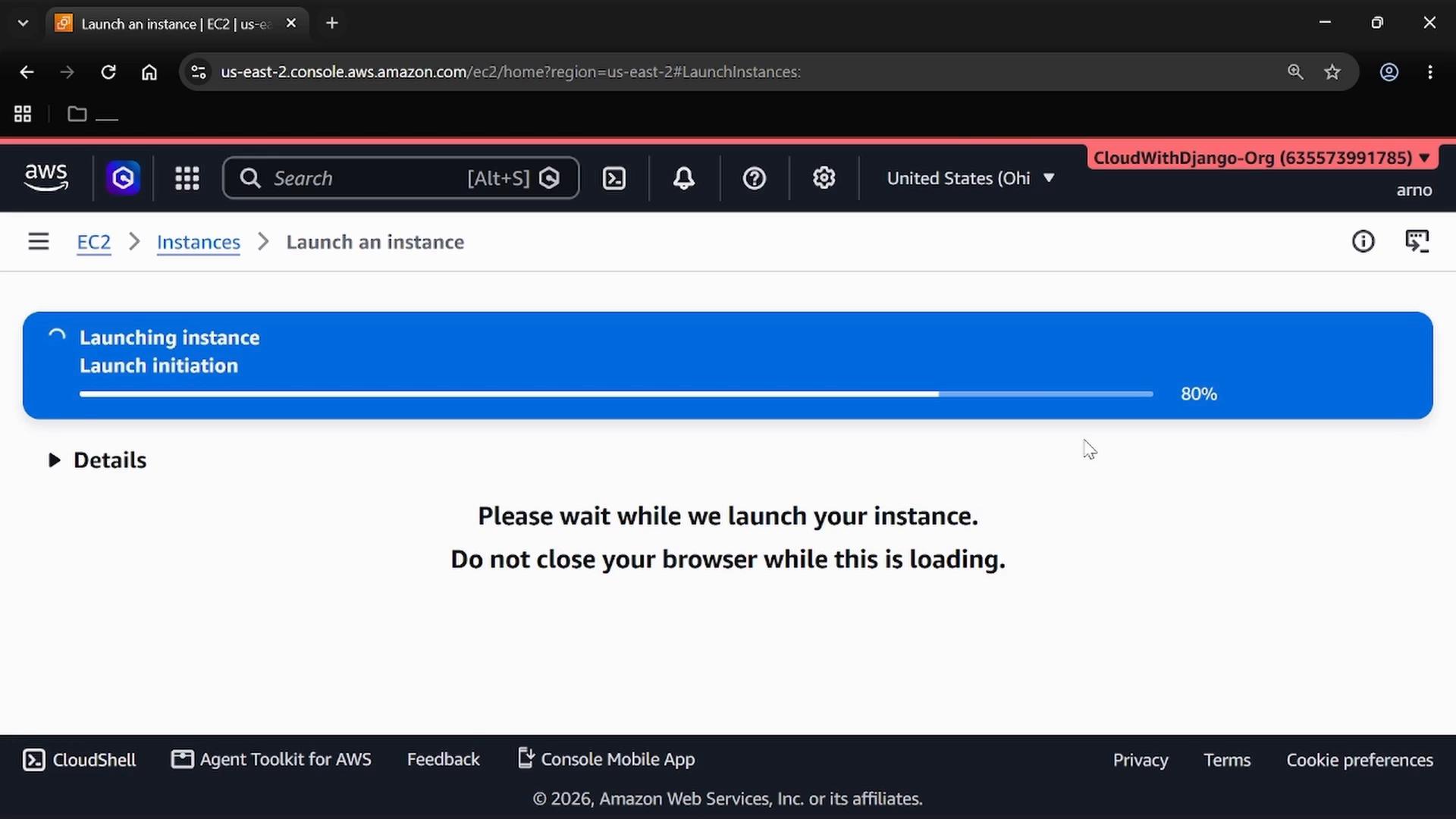The image size is (1456, 819).
Task: Go to the Instances breadcrumb link
Action: 199,242
